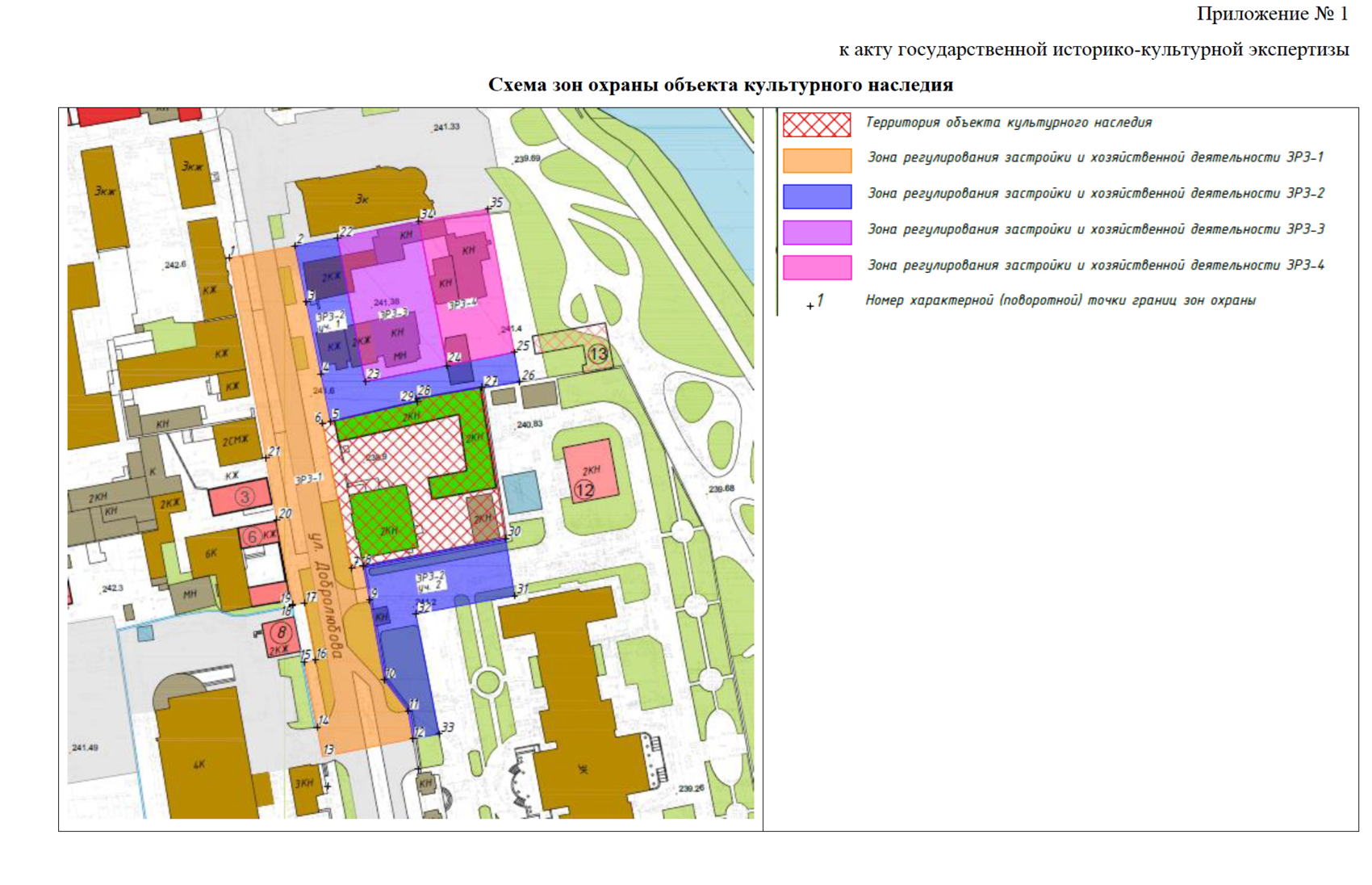The image size is (1372, 885).
Task: Click the circled number 8 marker
Action: 281,632
